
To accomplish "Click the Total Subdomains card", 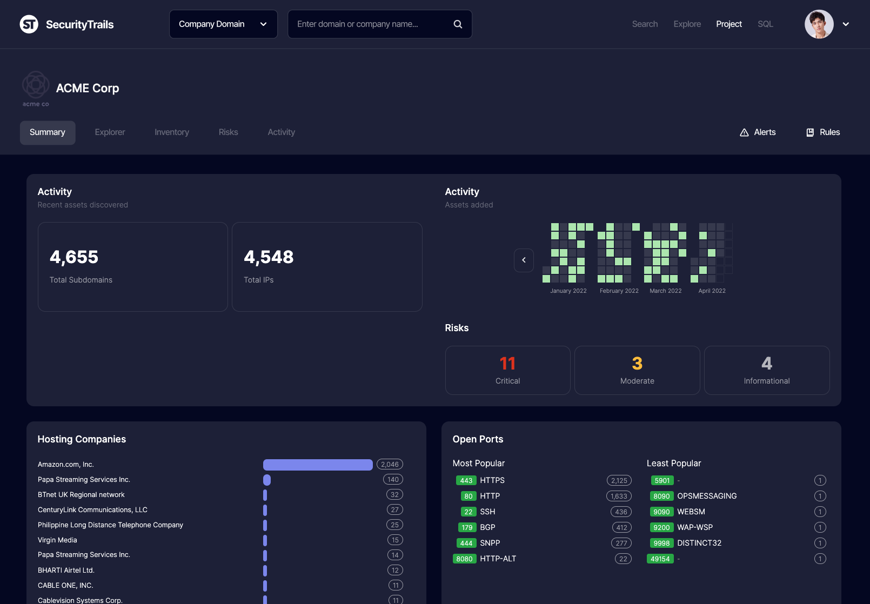I will pos(133,267).
